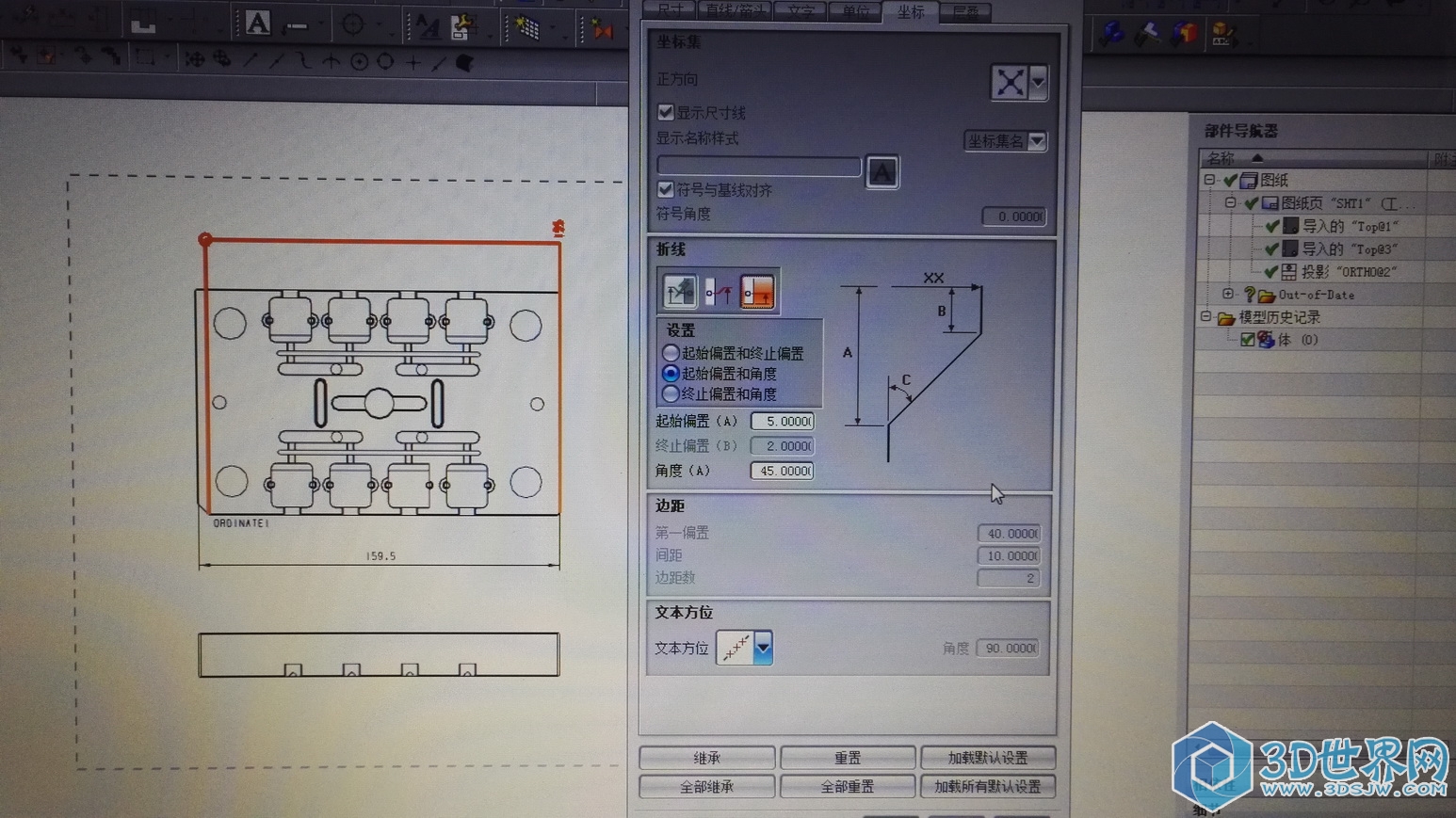This screenshot has width=1456, height=818.
Task: Click the positive direction crossed-arrows icon
Action: click(1010, 82)
